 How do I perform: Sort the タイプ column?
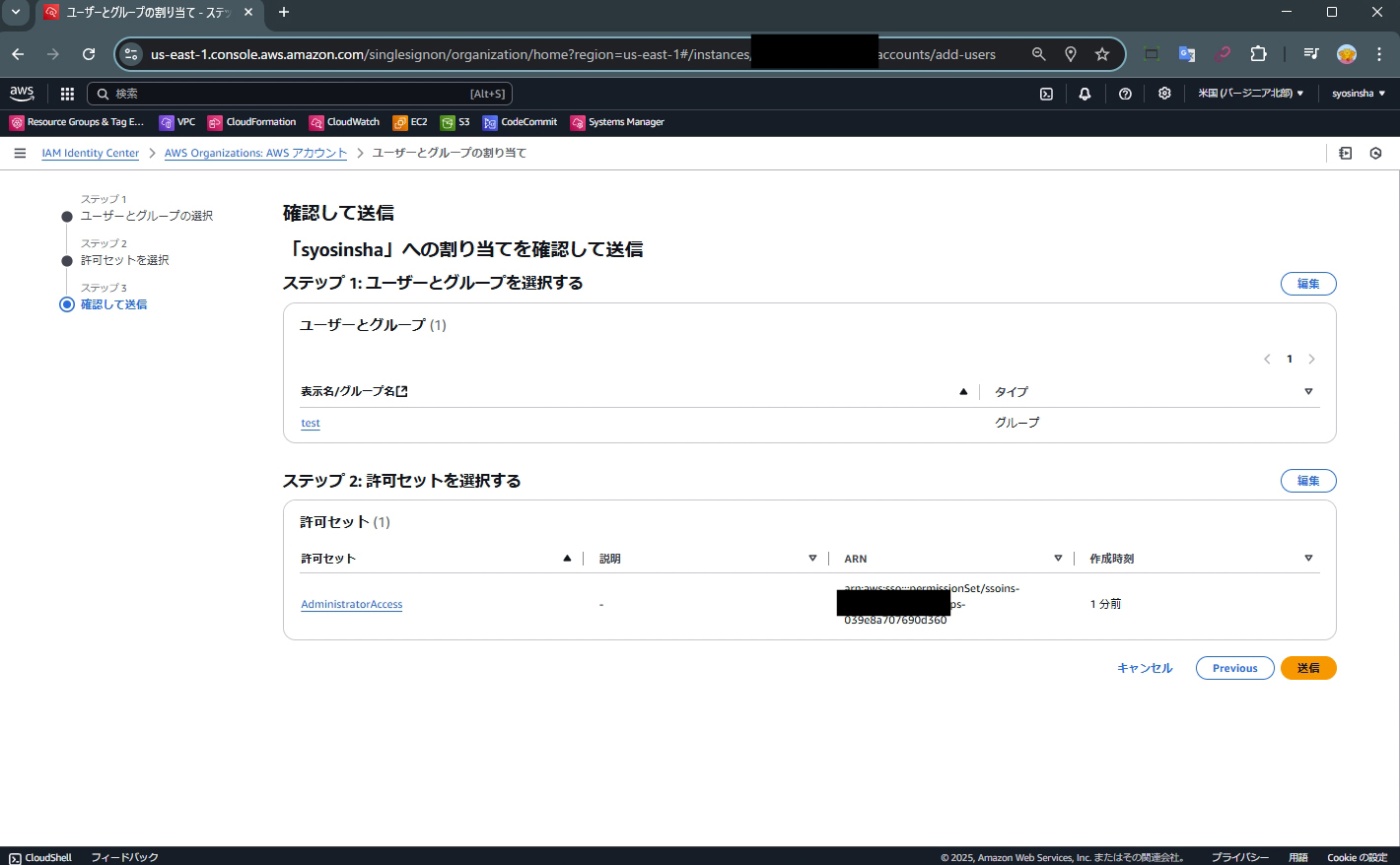[1308, 391]
